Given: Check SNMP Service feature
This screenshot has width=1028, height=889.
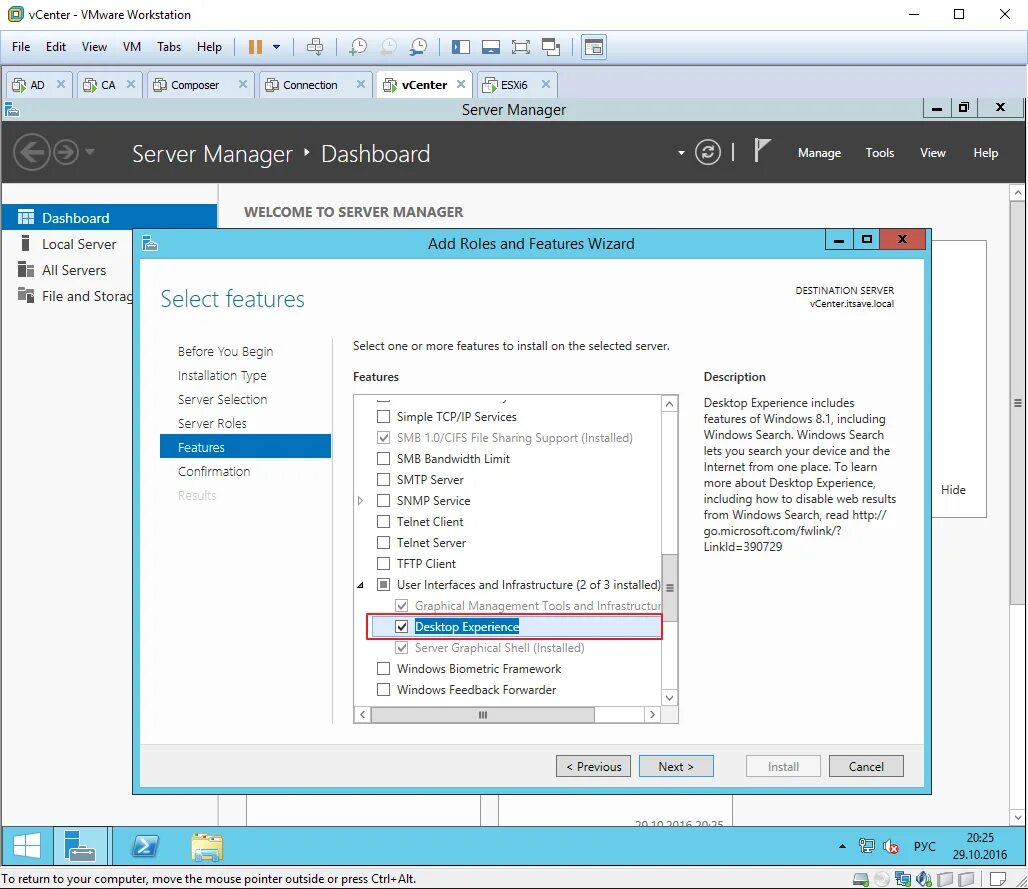Looking at the screenshot, I should 384,500.
